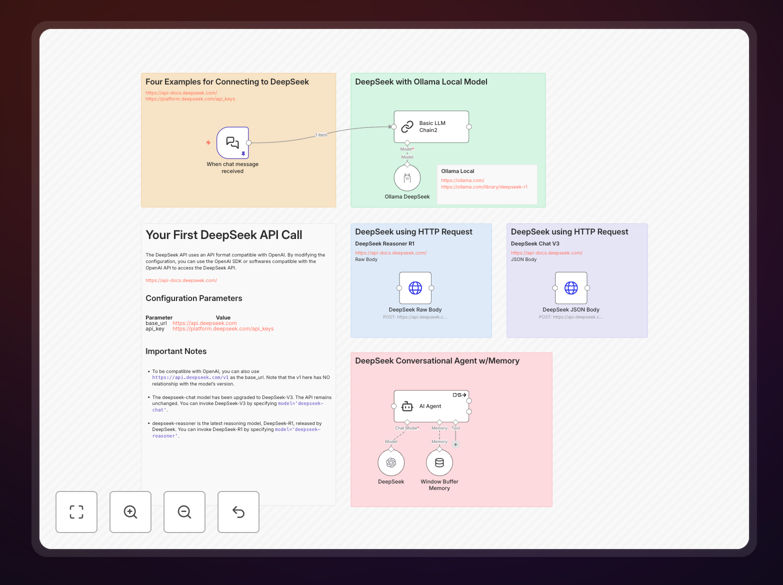Select the Ollama DeepSeek model node
This screenshot has width=783, height=585.
pos(407,178)
